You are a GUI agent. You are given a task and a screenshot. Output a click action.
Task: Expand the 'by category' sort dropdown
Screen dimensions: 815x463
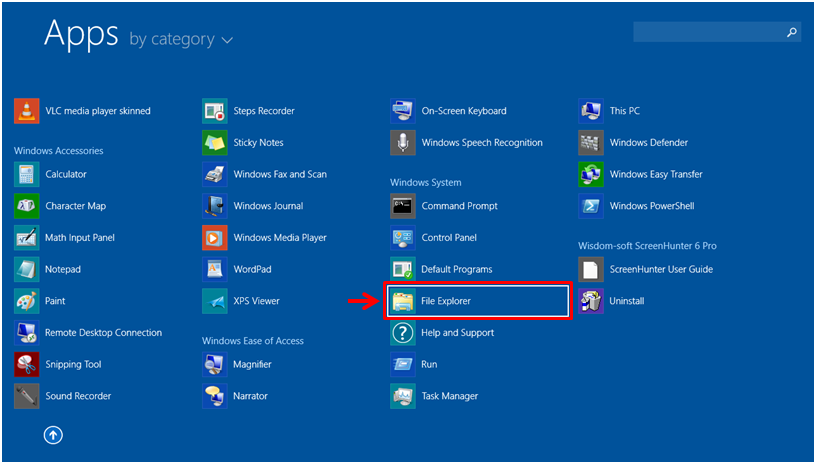click(x=181, y=39)
